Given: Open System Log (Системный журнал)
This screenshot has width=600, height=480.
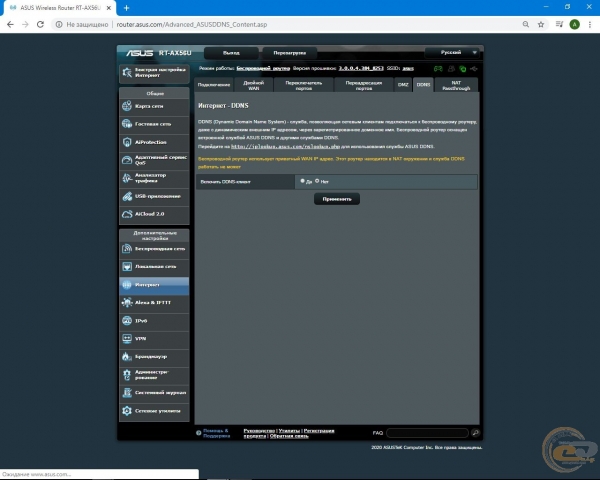Looking at the screenshot, I should [x=154, y=393].
